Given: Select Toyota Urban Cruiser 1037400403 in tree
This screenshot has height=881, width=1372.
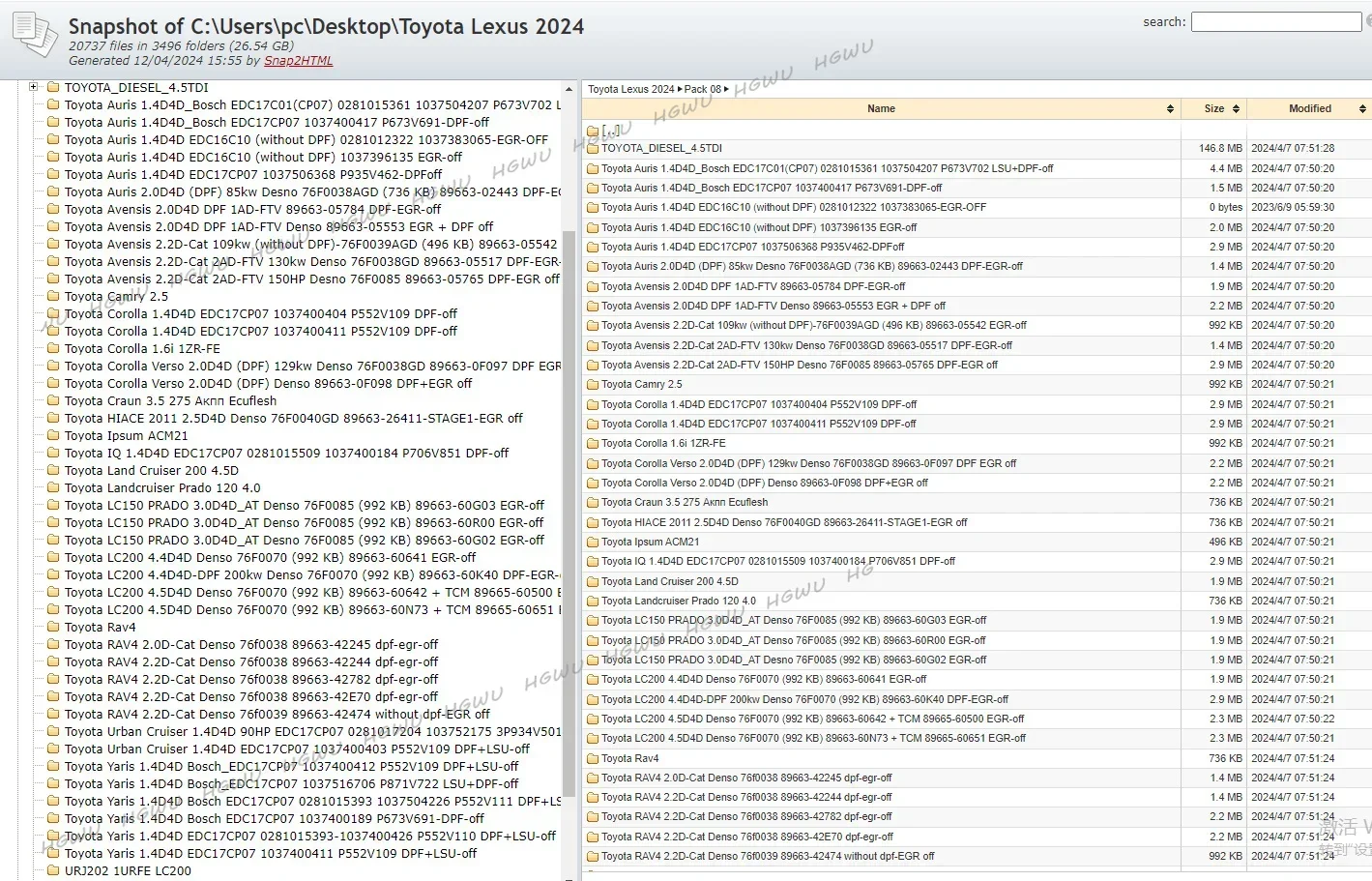Looking at the screenshot, I should [x=297, y=749].
